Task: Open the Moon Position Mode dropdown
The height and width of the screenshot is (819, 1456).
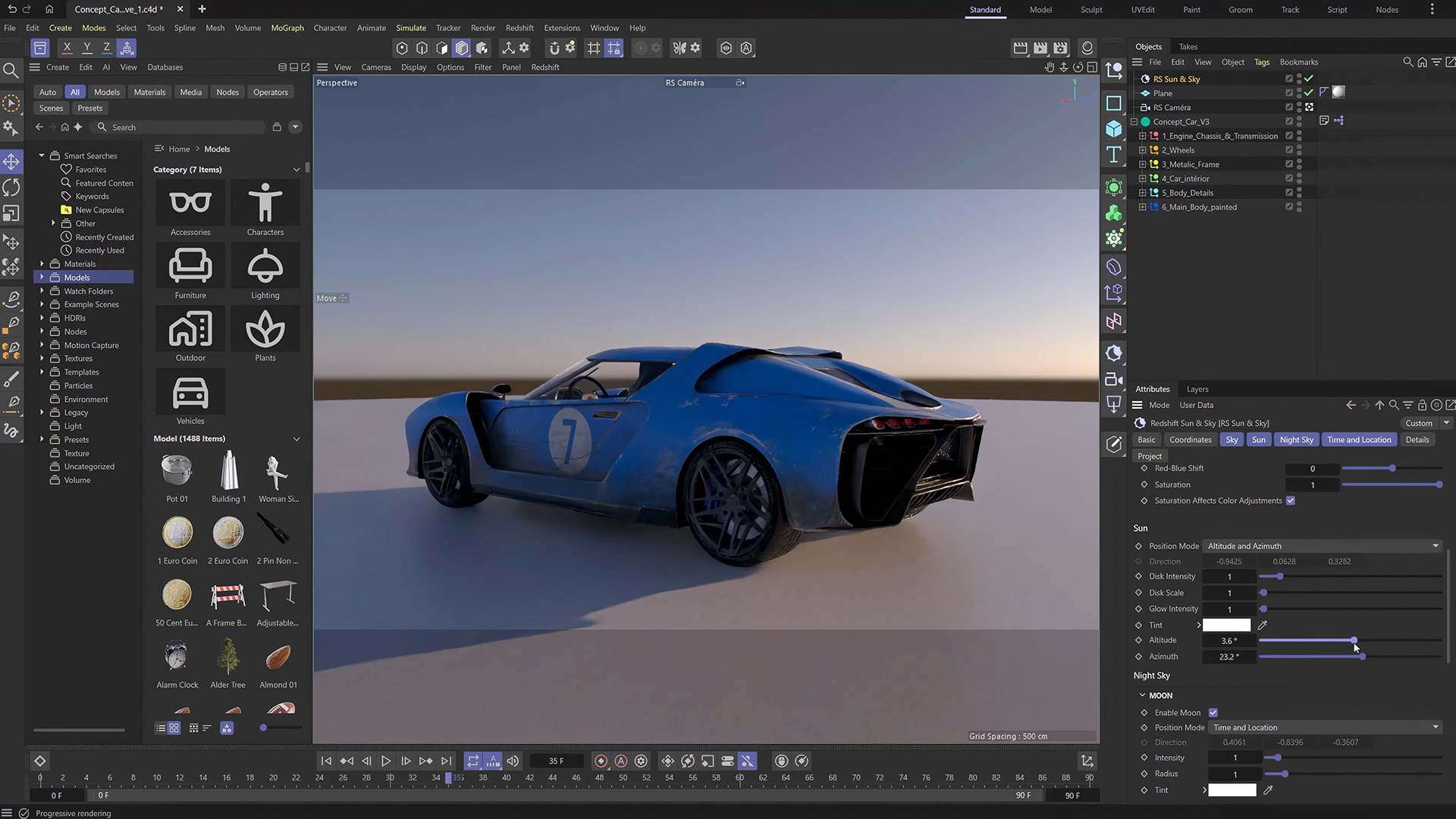Action: coord(1326,727)
